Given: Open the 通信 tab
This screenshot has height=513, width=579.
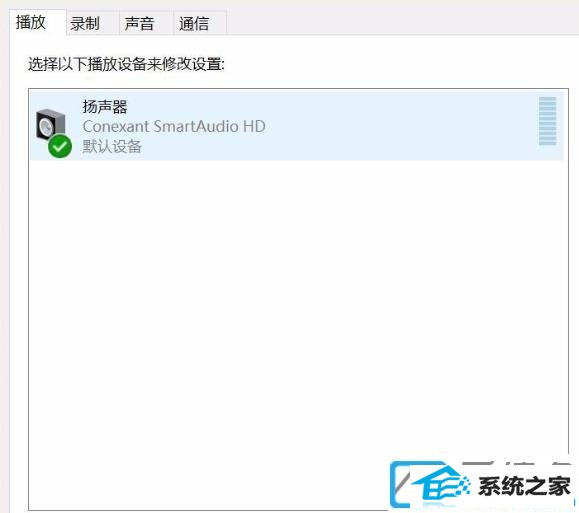Looking at the screenshot, I should tap(194, 24).
